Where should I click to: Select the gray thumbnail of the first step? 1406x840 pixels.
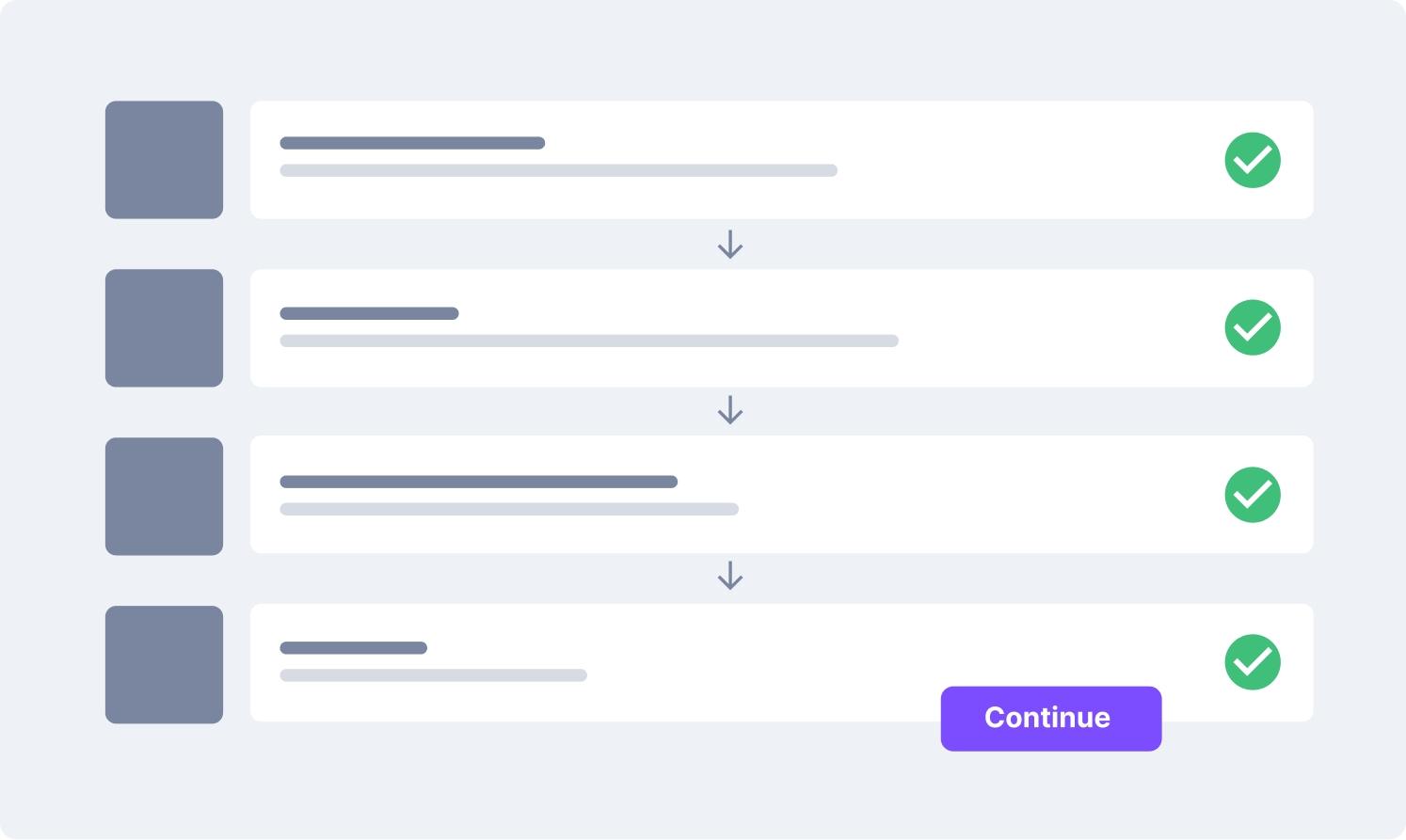click(164, 160)
